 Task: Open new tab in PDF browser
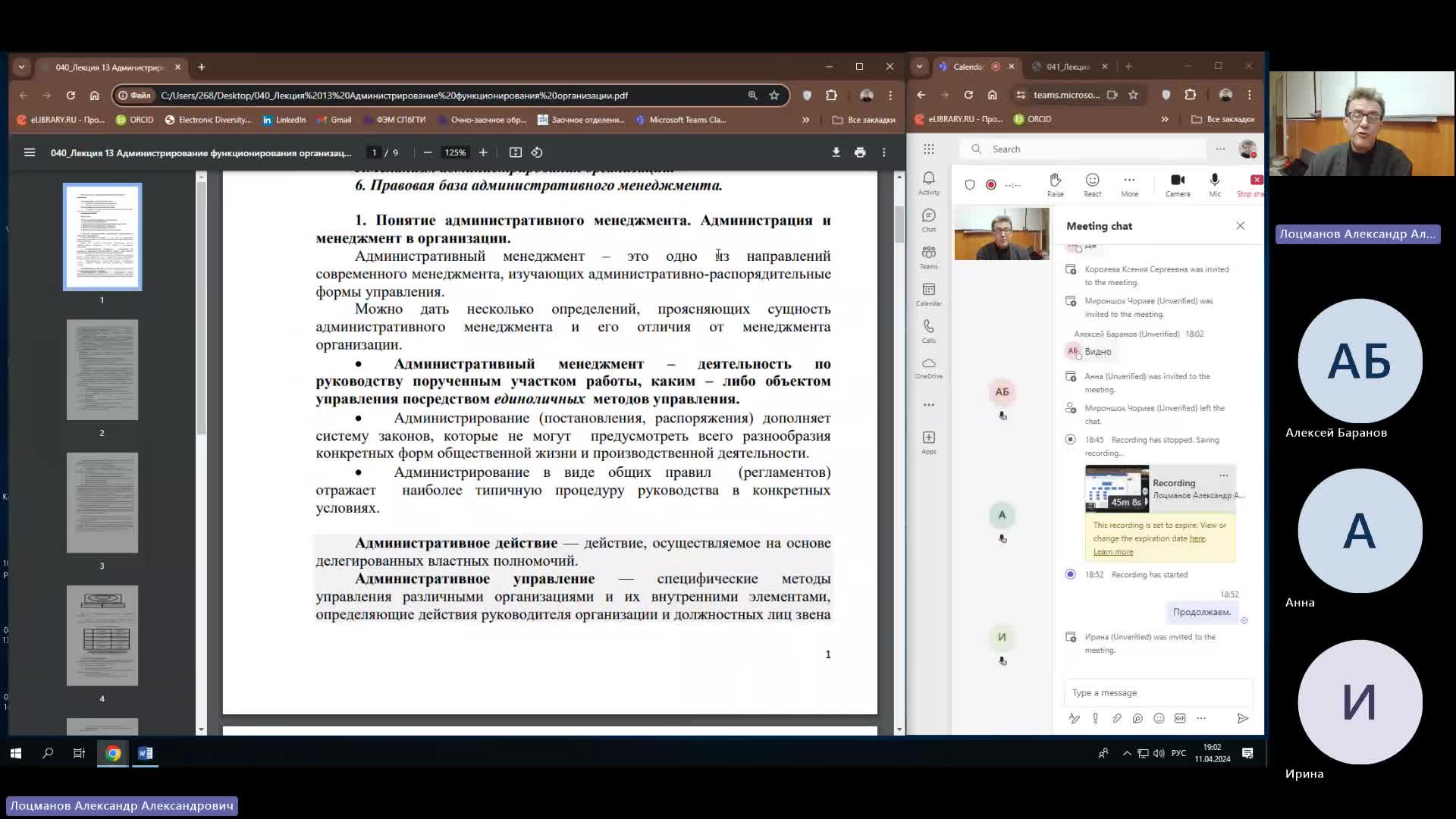point(202,67)
